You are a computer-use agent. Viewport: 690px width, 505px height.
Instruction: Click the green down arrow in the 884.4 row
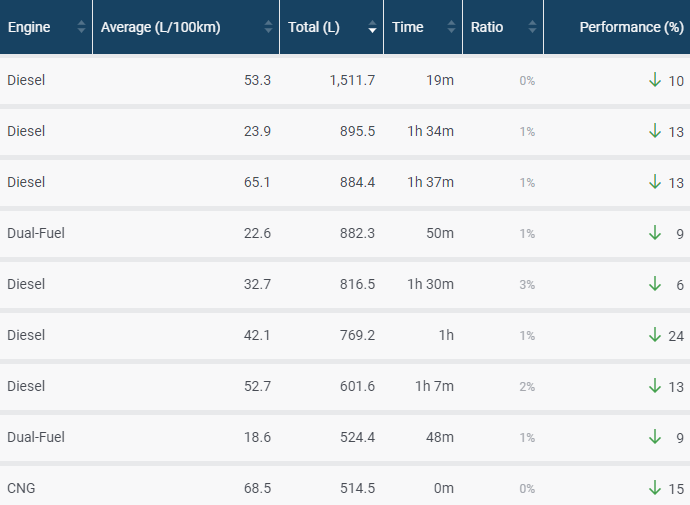click(655, 182)
